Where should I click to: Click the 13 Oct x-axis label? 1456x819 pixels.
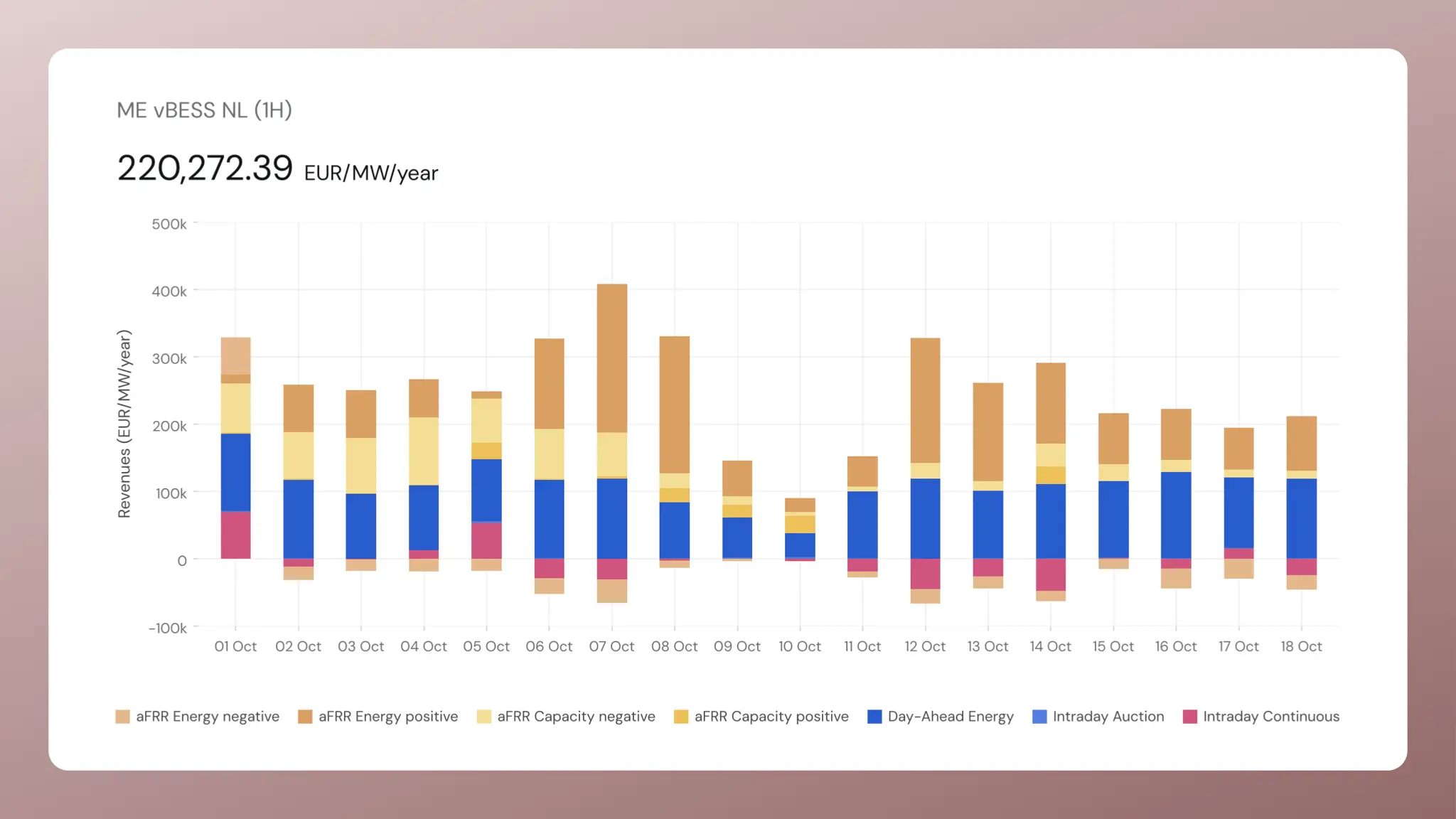click(x=988, y=646)
